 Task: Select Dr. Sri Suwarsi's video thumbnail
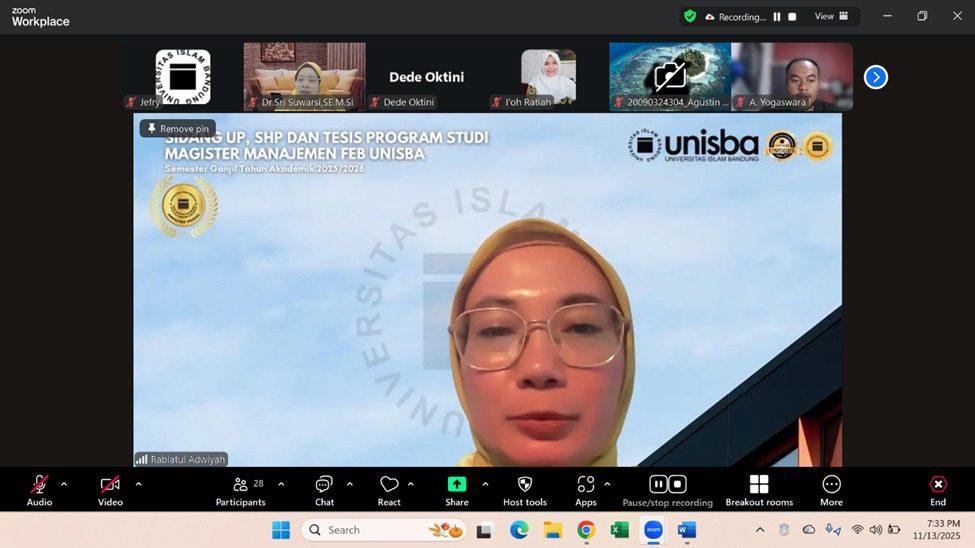click(305, 76)
